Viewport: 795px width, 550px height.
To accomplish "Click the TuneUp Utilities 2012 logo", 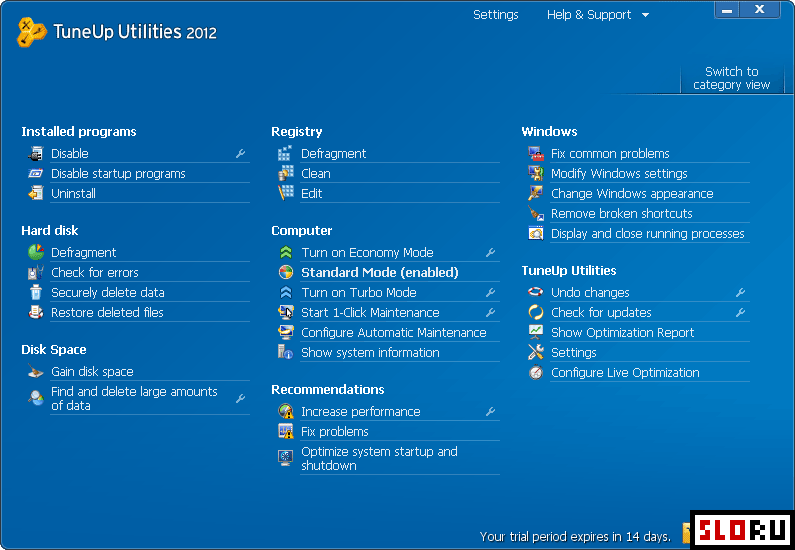I will (x=117, y=32).
